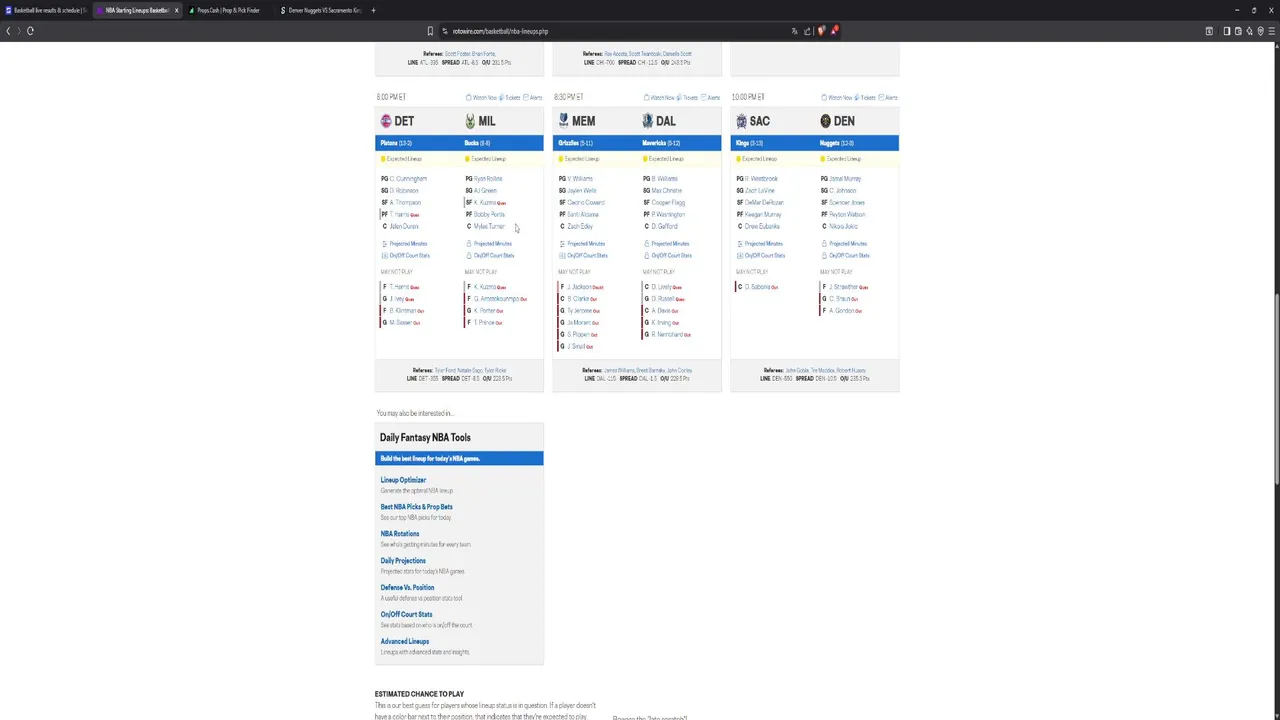Click the translate icon in address bar
1280x720 pixels.
point(795,31)
